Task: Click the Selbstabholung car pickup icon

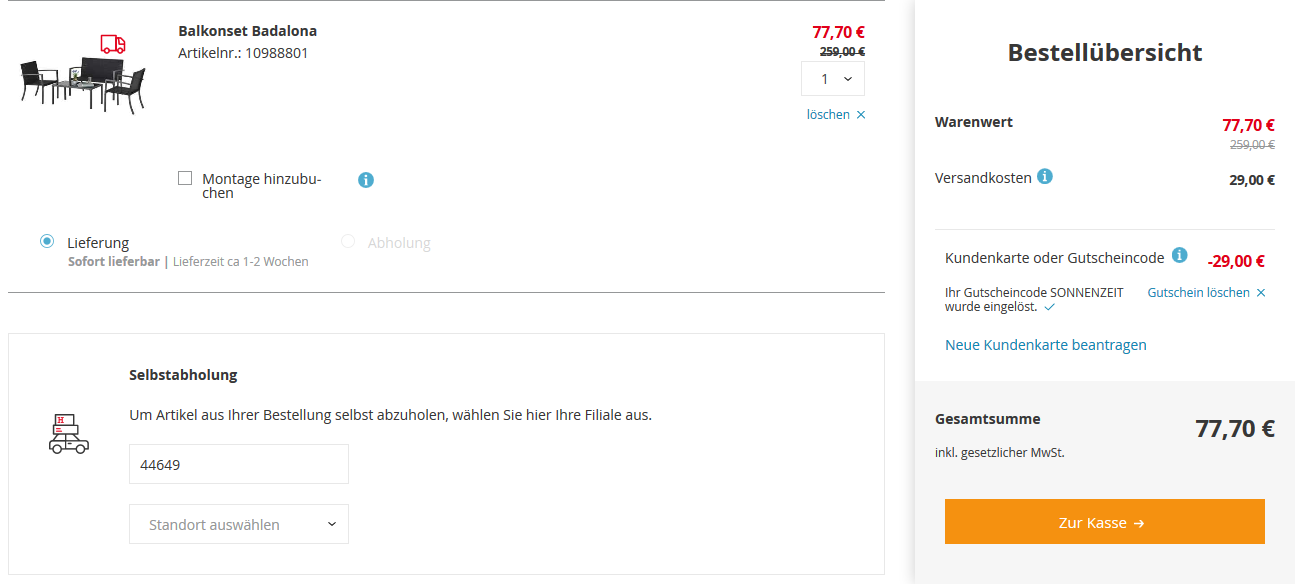Action: point(68,434)
